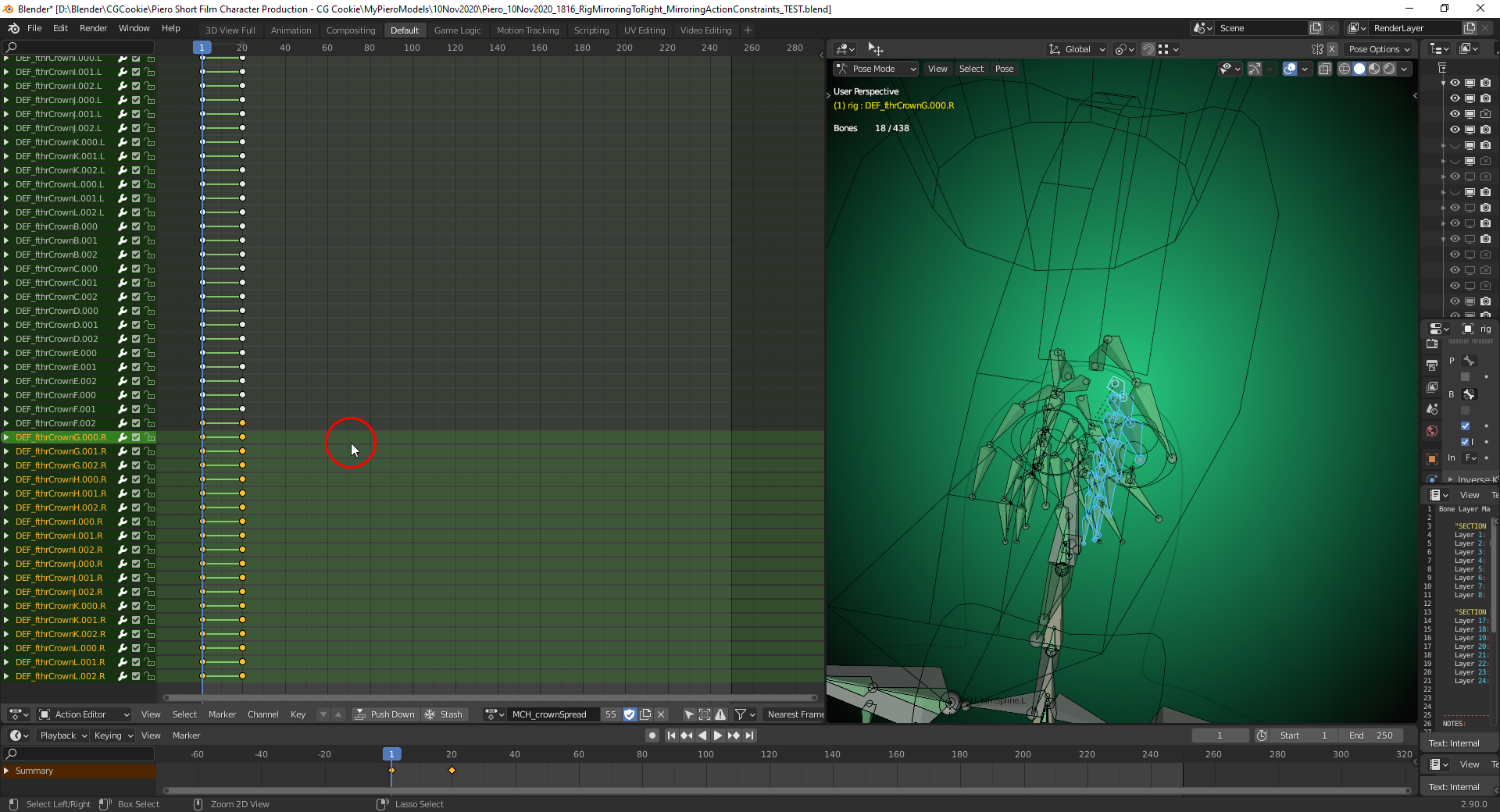Switch to the Animation workspace tab
The width and height of the screenshot is (1500, 812).
tap(291, 30)
